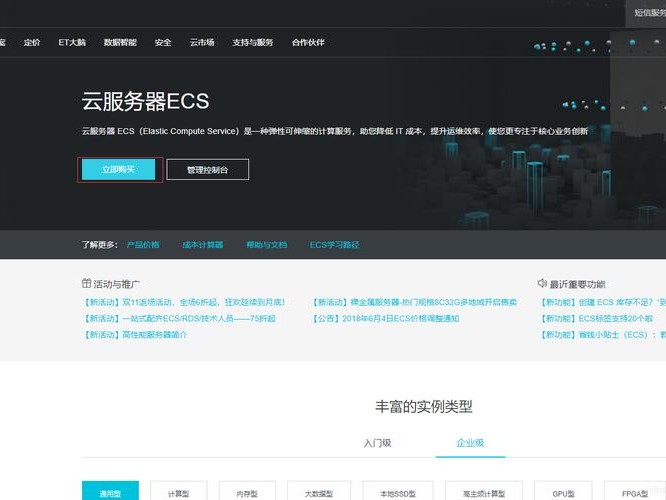
Task: Select the FPGA型 instance type
Action: click(635, 491)
